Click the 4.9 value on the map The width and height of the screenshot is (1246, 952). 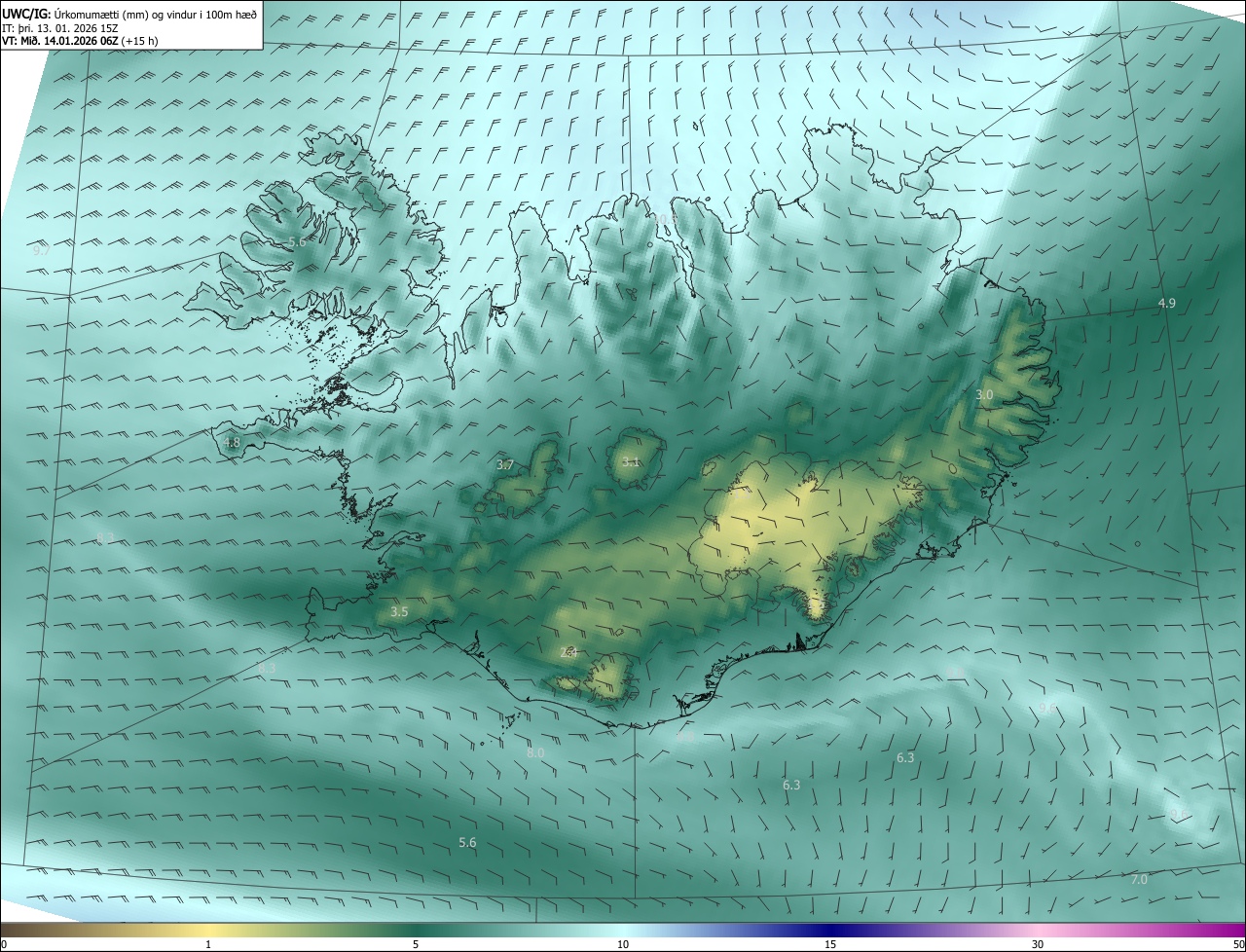click(1166, 304)
